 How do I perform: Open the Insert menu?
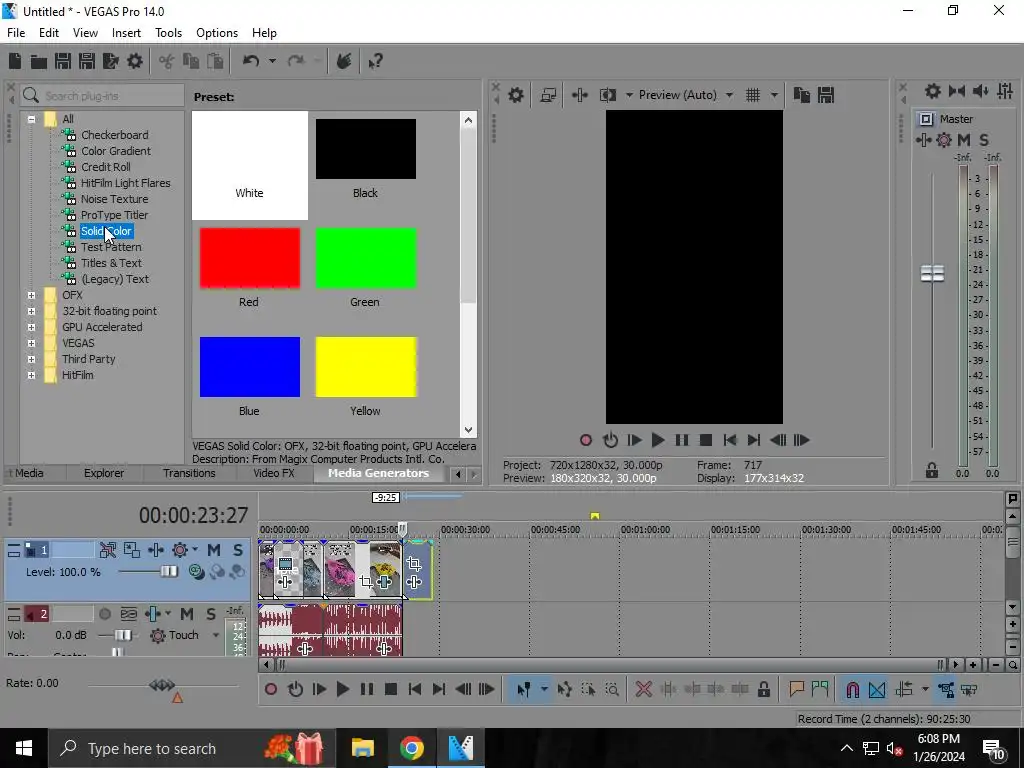click(x=126, y=33)
